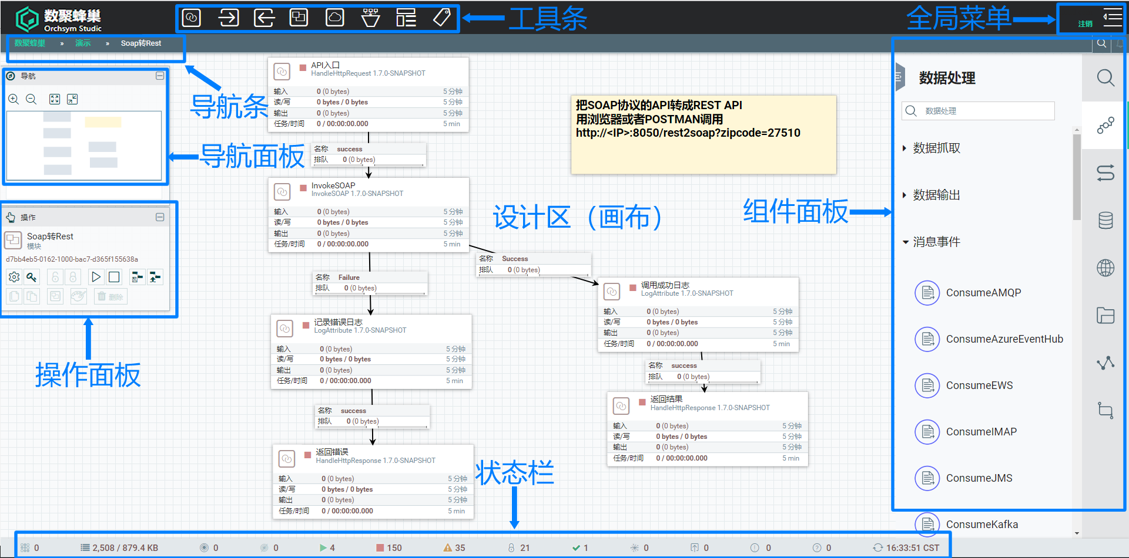Click the label tag toolbar icon
The height and width of the screenshot is (558, 1129).
(441, 18)
